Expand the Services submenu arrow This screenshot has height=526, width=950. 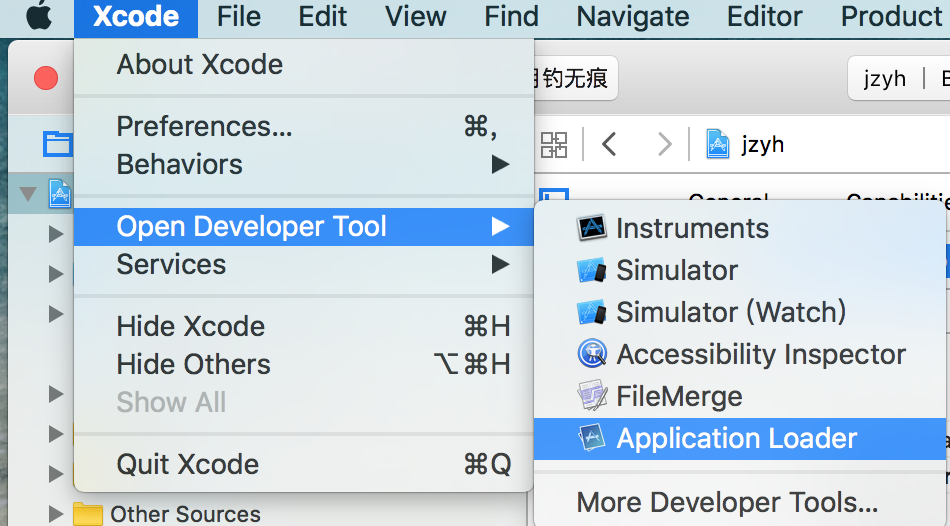click(x=500, y=265)
